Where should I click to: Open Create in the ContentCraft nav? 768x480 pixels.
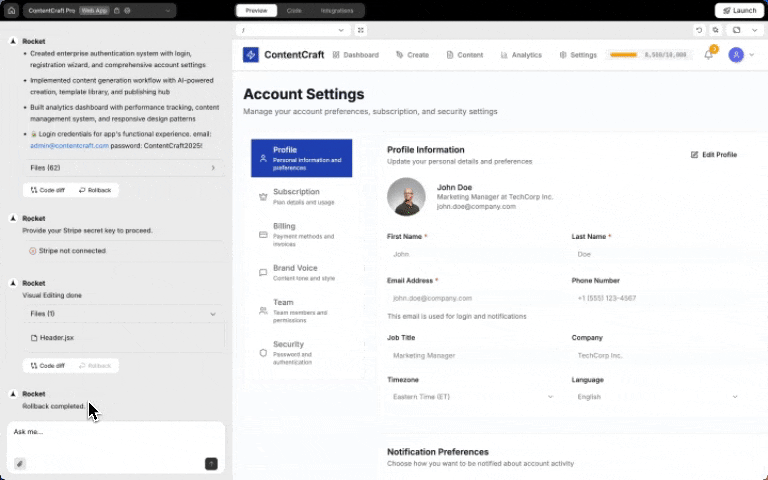point(412,55)
